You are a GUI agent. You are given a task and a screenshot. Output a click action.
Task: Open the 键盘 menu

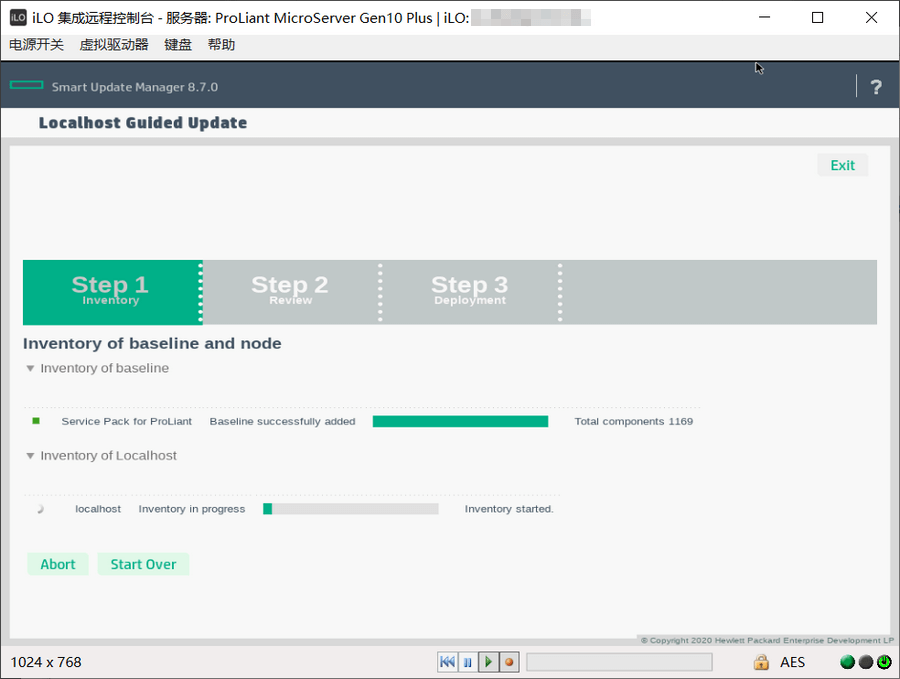pyautogui.click(x=178, y=45)
